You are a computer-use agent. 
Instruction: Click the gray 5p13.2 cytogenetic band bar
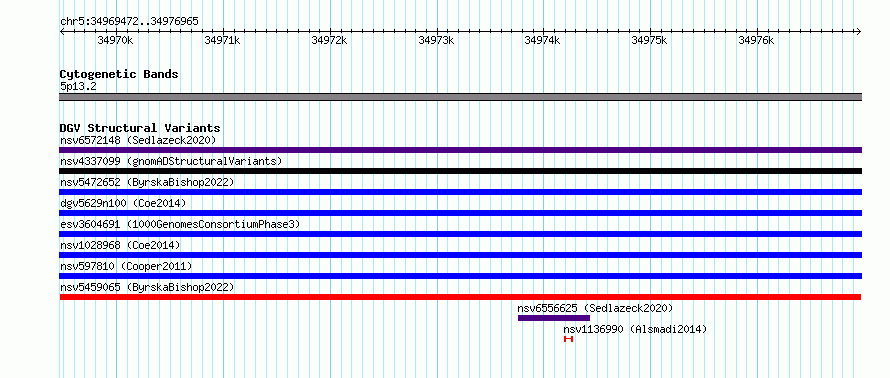pos(460,97)
